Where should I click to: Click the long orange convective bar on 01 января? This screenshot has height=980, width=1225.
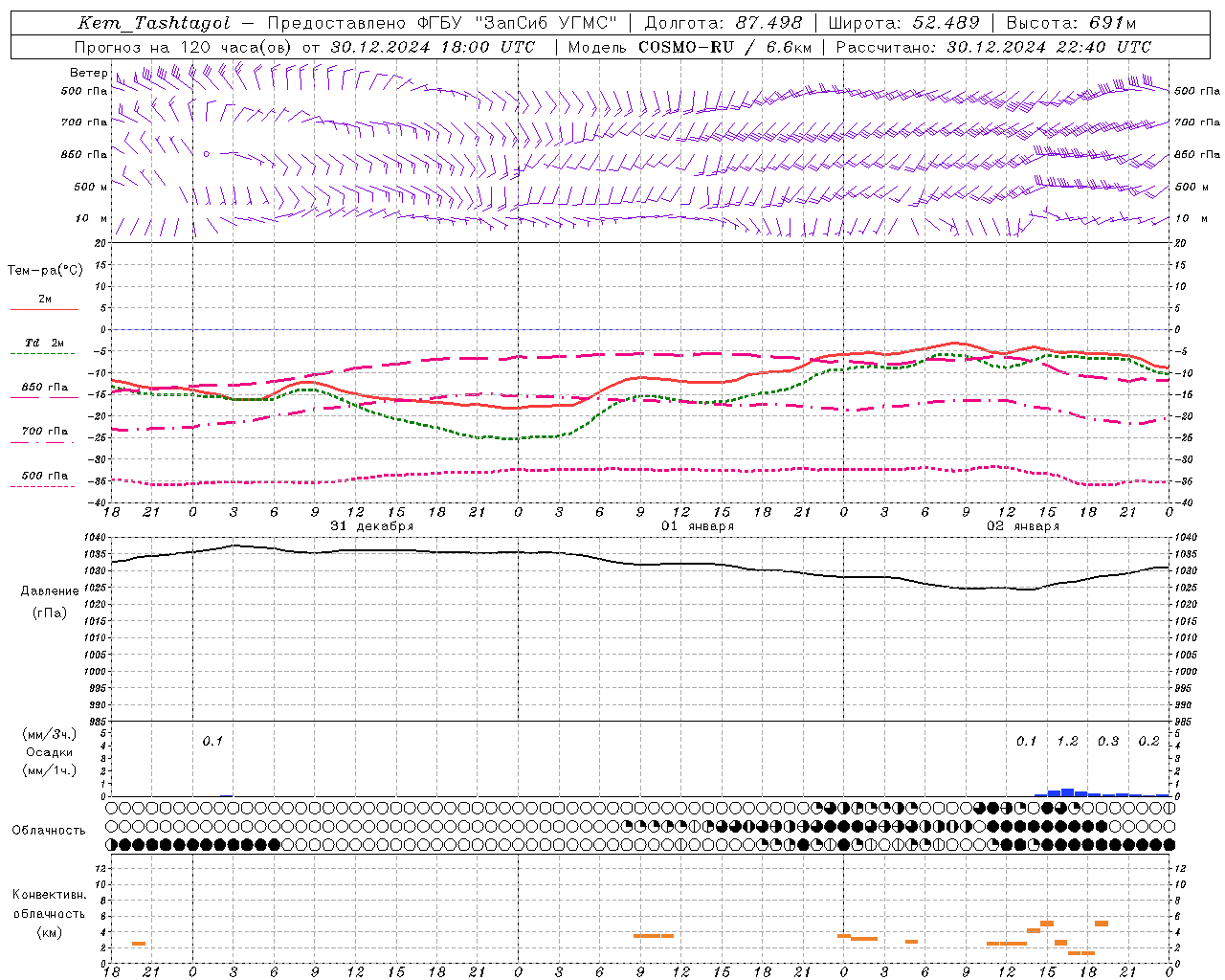coord(654,936)
